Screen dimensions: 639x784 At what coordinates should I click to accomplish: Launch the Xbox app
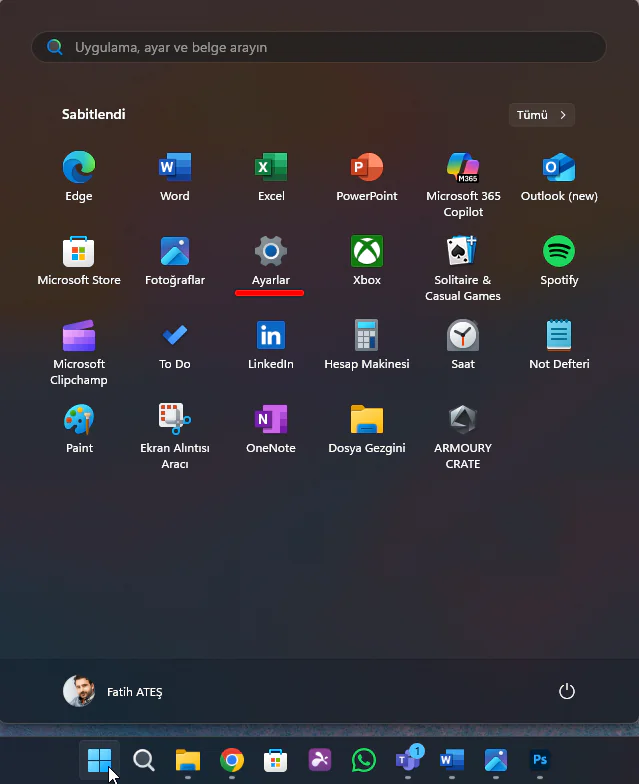point(366,261)
